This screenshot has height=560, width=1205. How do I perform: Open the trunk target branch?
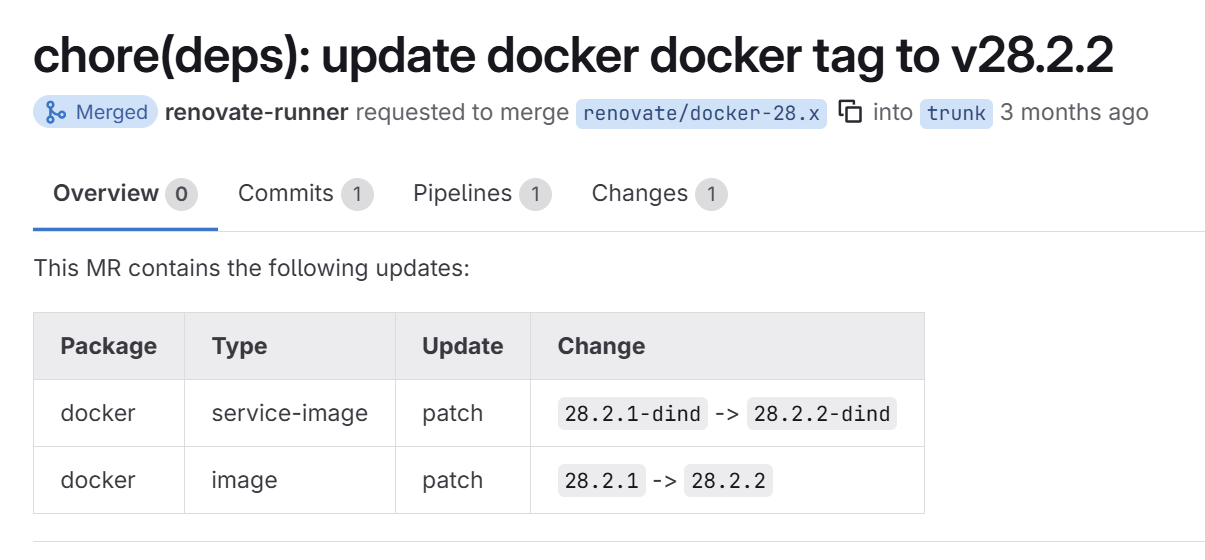(956, 113)
